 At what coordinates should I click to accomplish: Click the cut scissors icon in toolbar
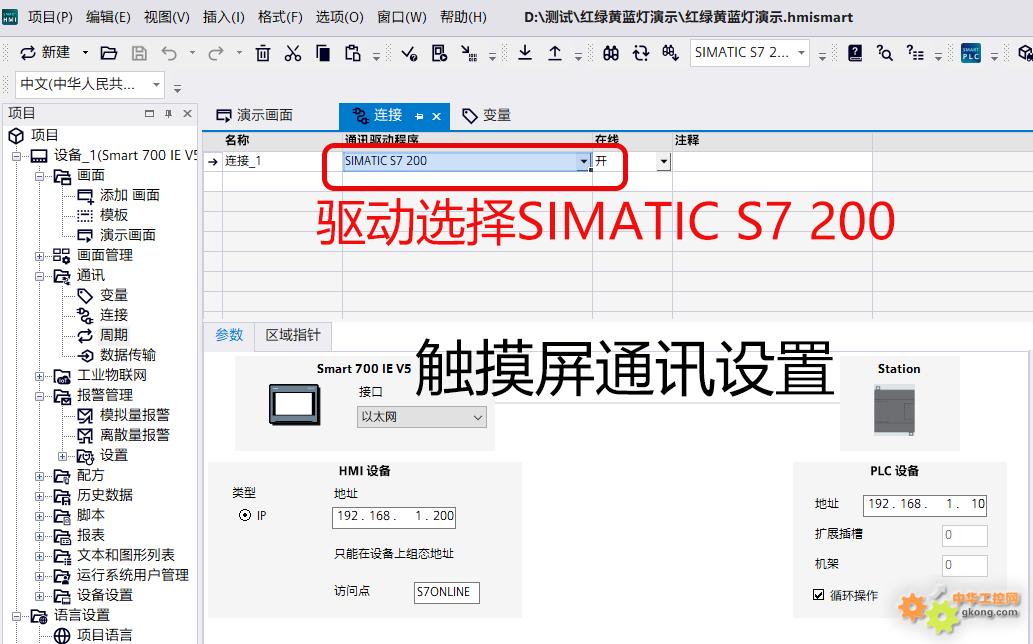293,53
